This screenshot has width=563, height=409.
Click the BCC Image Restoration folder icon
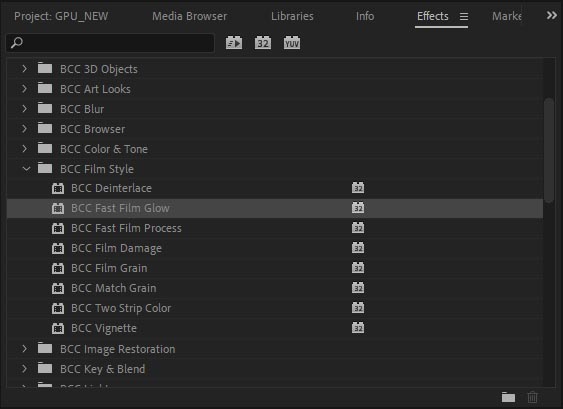pos(45,348)
